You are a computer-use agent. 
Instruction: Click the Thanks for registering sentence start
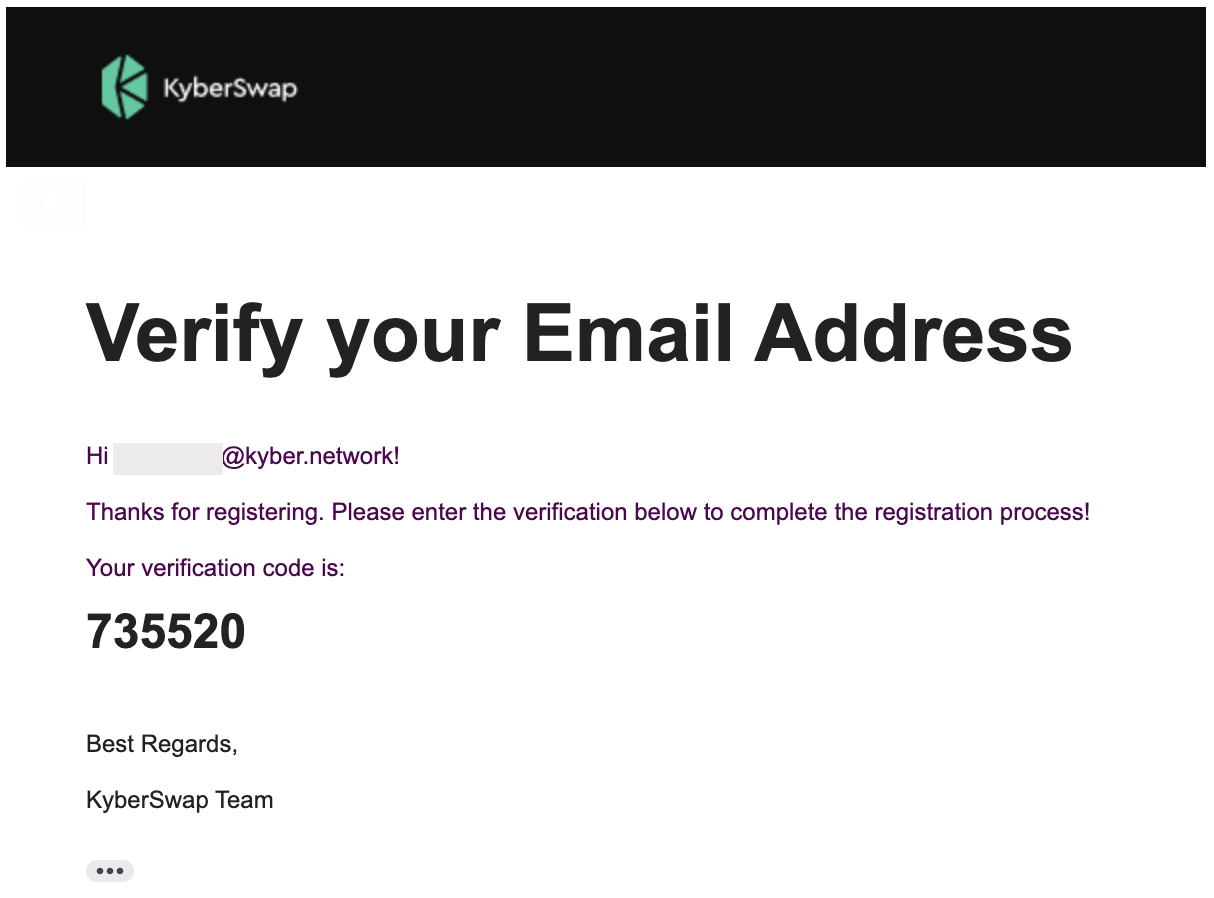[x=205, y=512]
